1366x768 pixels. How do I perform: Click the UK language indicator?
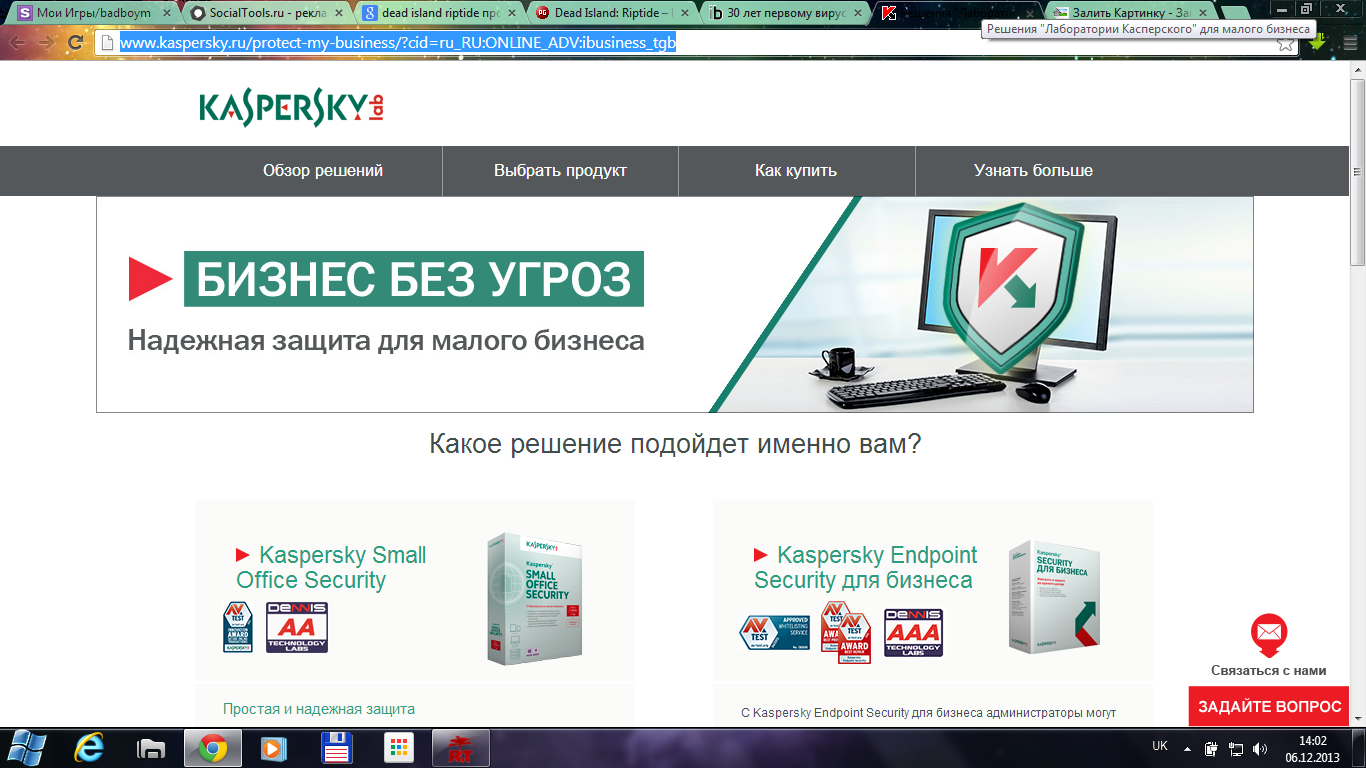pyautogui.click(x=1160, y=746)
